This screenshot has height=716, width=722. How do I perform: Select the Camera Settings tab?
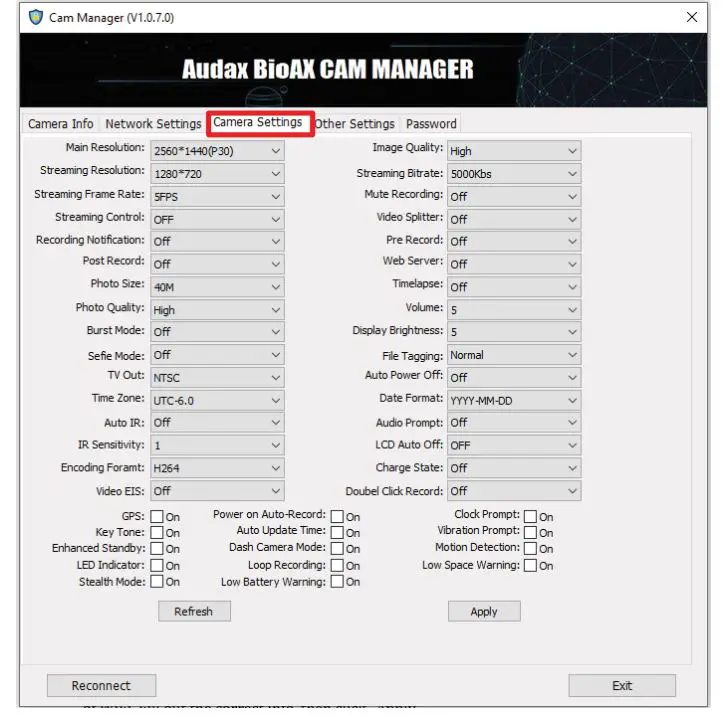(258, 122)
